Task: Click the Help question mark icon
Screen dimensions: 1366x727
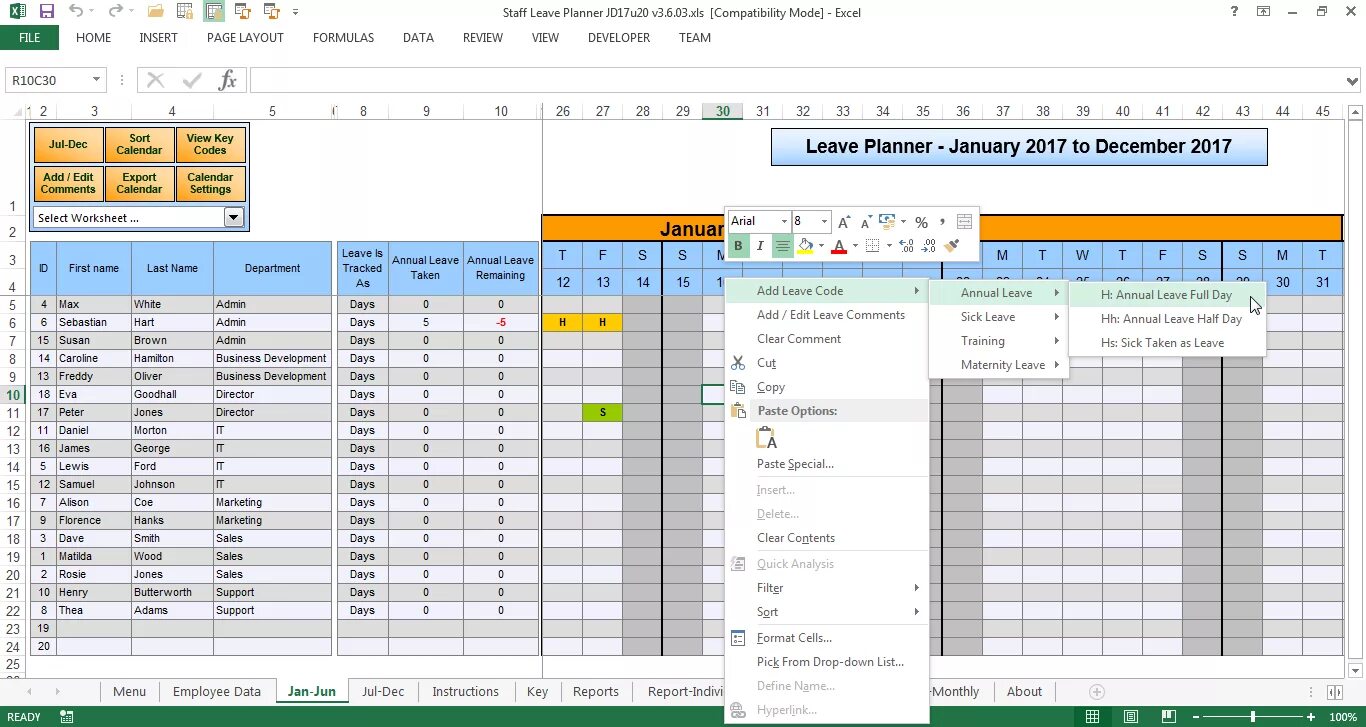Action: [x=1235, y=12]
